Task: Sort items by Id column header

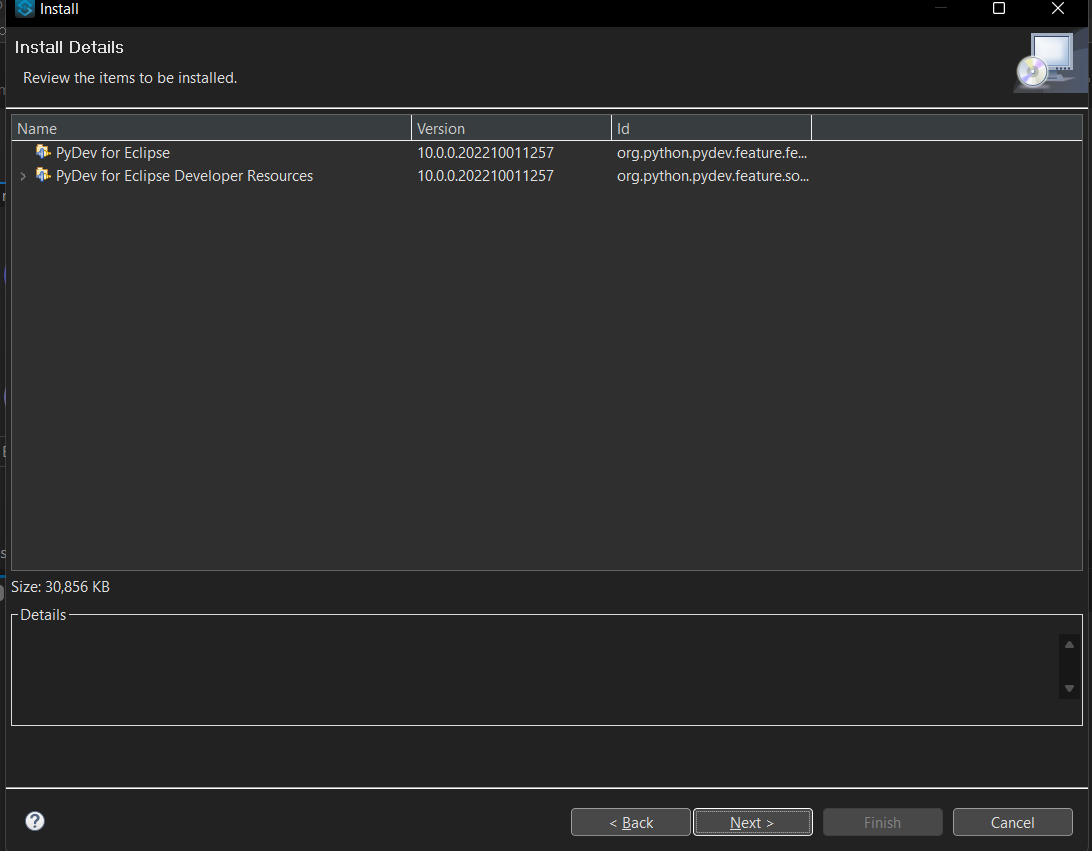Action: [712, 128]
